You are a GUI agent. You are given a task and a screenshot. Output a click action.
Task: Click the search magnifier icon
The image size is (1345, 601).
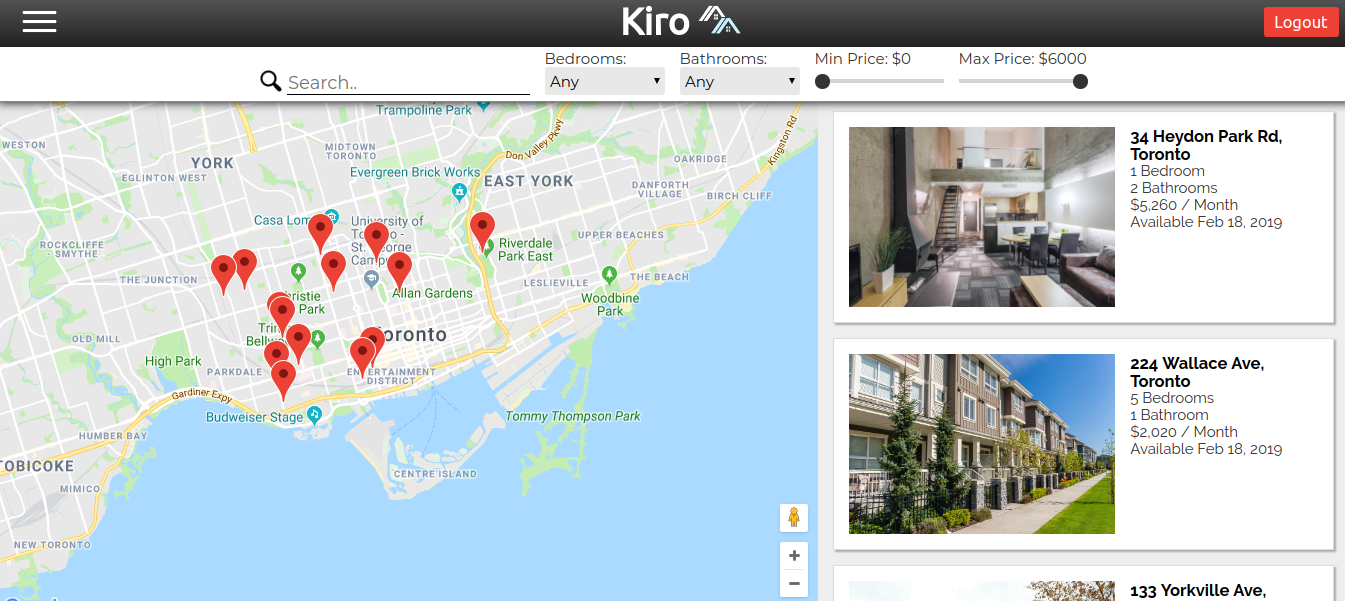[270, 81]
